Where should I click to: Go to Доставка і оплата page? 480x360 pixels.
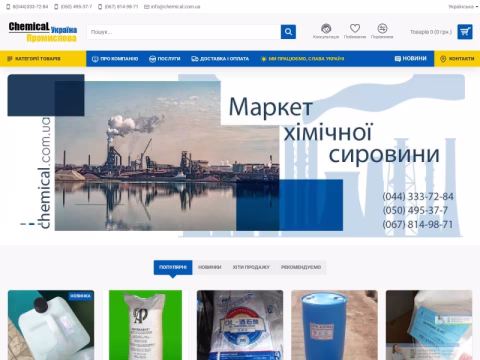pyautogui.click(x=220, y=59)
